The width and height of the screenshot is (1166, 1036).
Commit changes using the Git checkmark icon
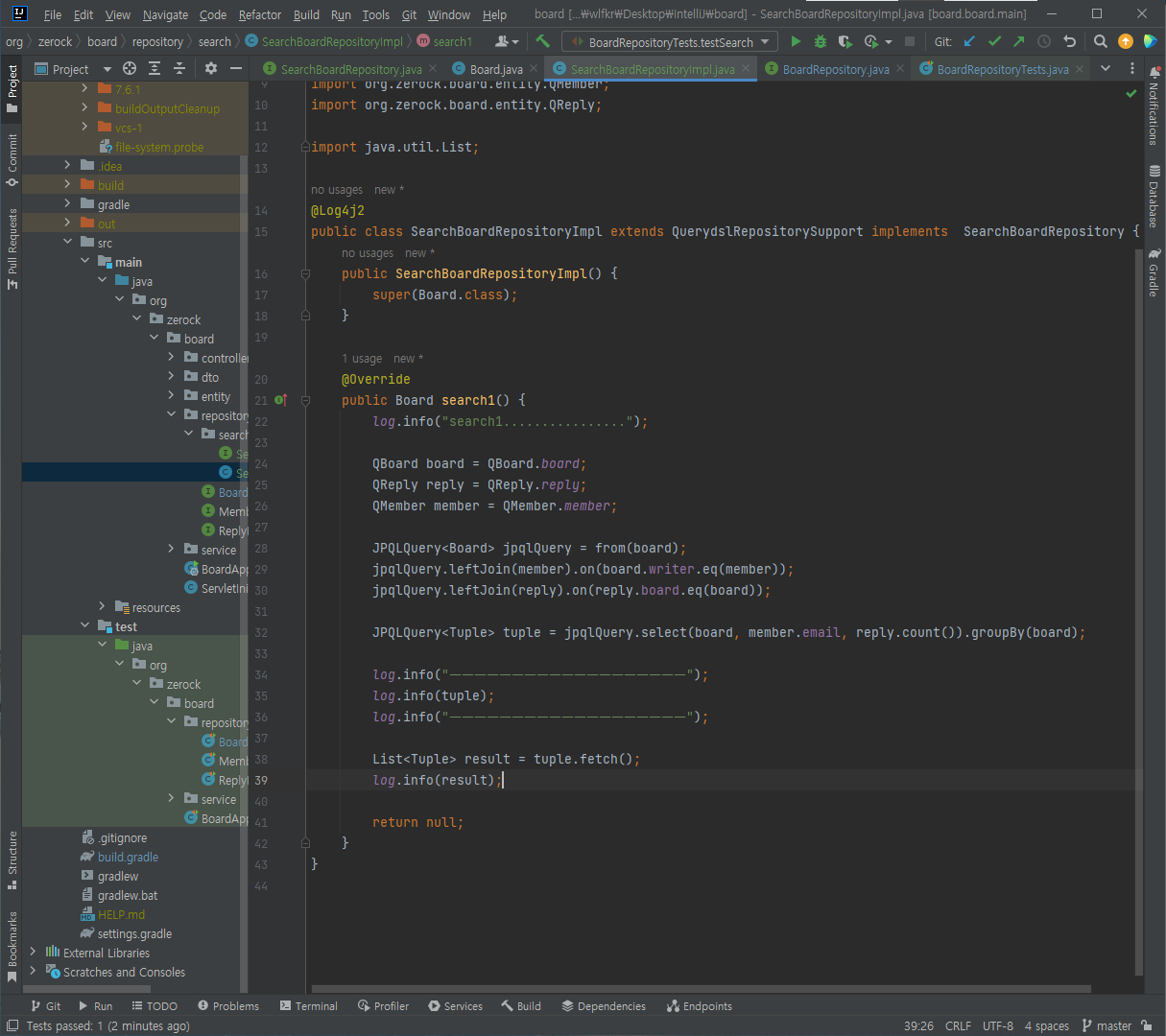point(994,41)
